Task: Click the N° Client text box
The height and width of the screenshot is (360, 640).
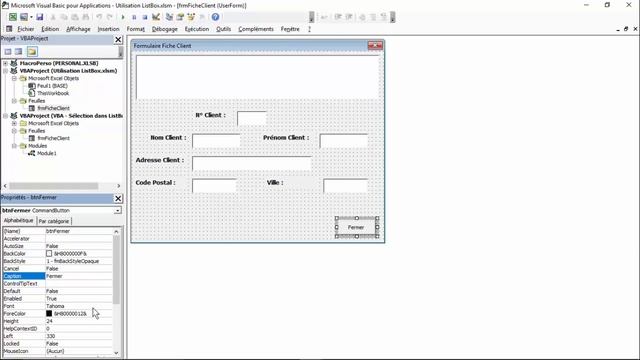Action: [x=252, y=118]
